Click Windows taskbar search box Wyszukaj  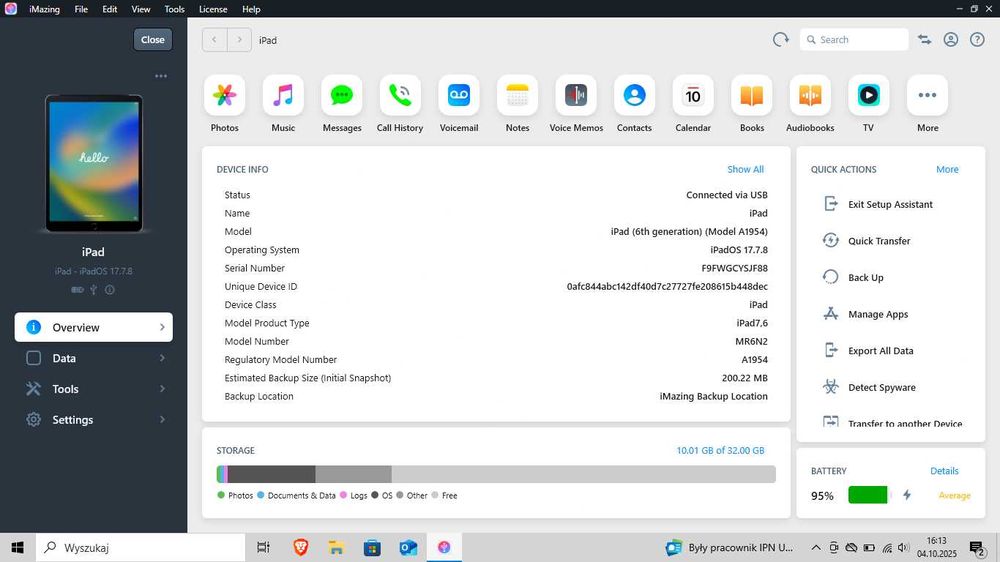coord(140,547)
